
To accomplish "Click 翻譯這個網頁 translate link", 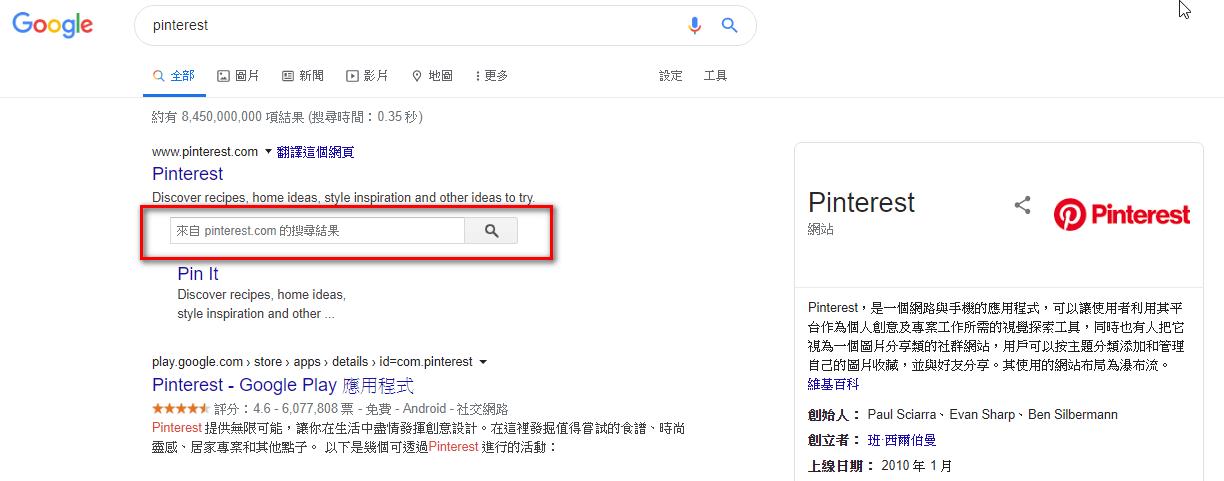I will tap(315, 152).
